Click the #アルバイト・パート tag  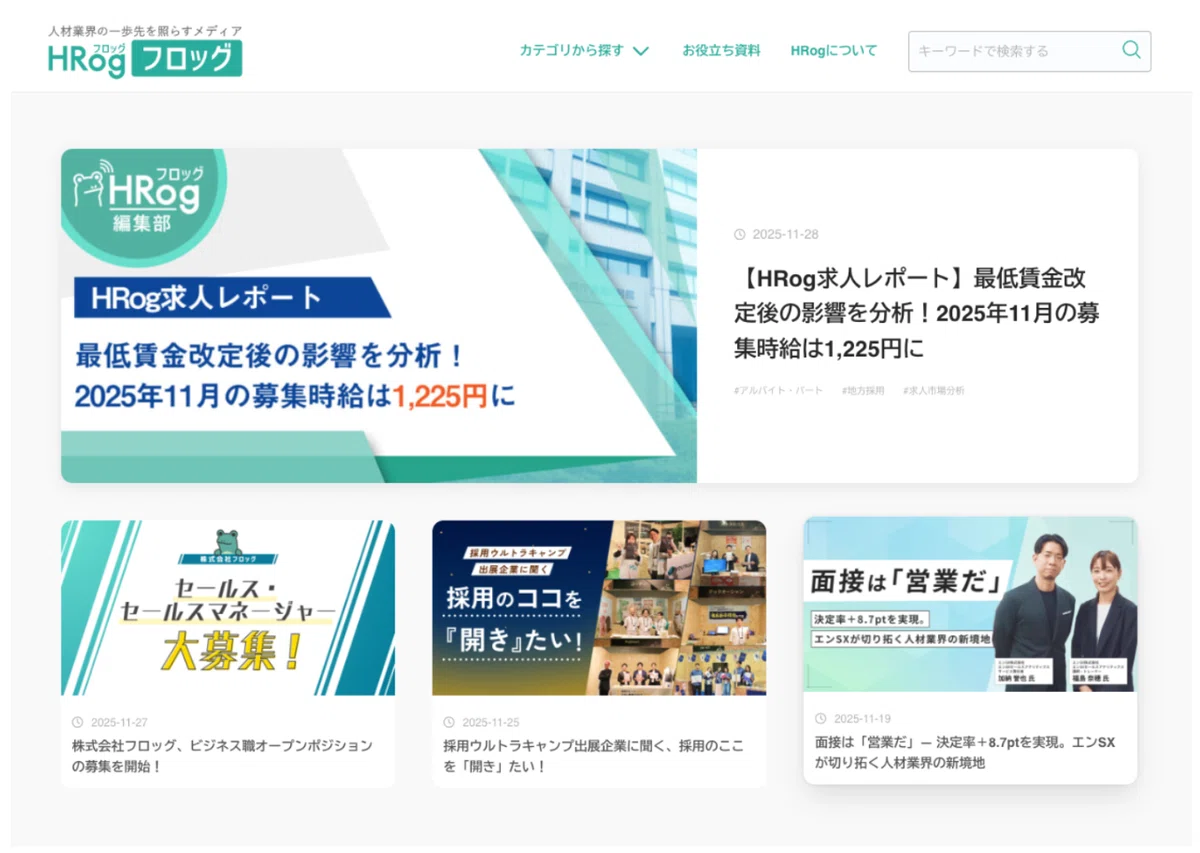pos(778,391)
